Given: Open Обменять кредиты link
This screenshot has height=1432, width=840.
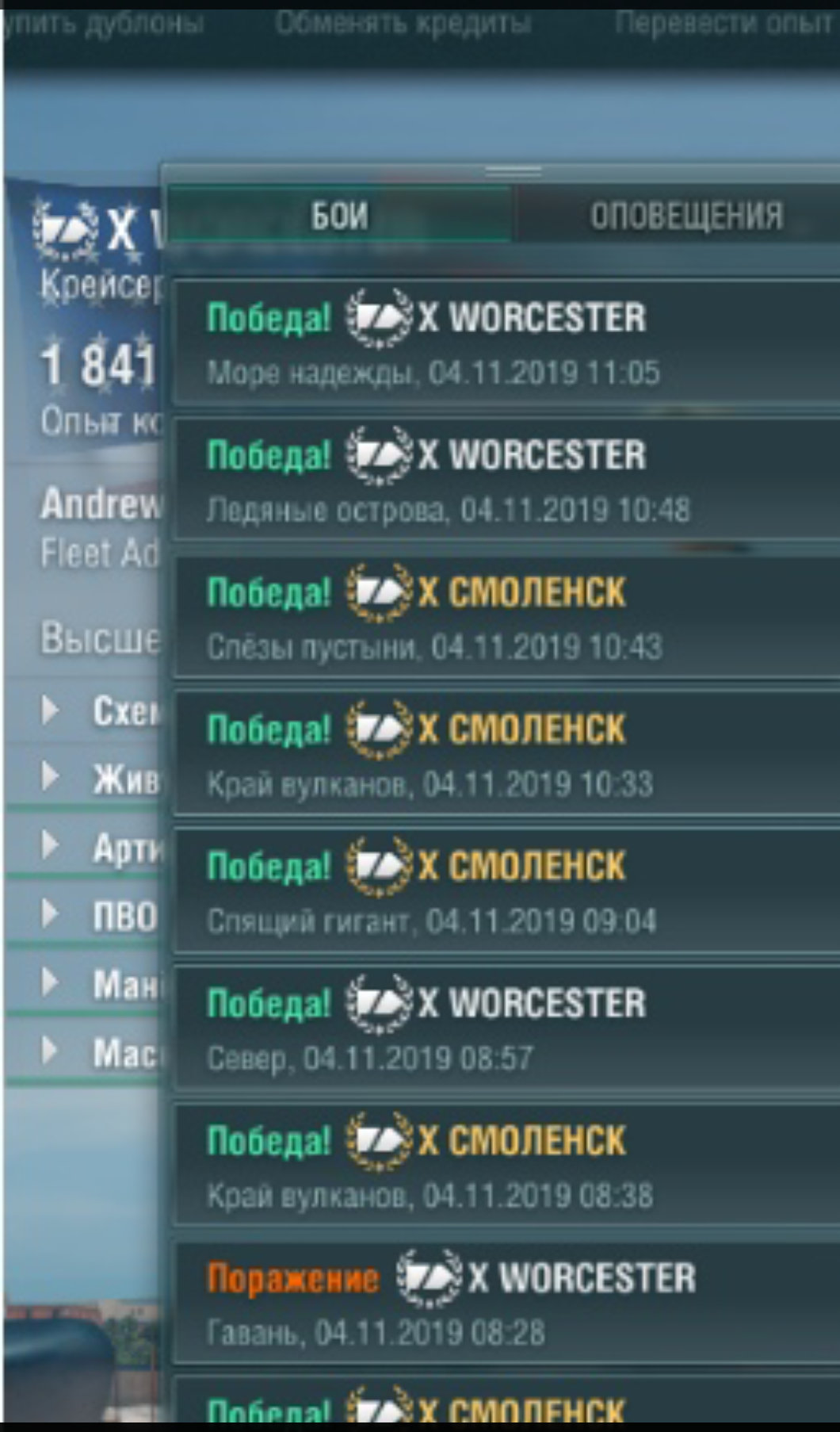Looking at the screenshot, I should click(403, 25).
